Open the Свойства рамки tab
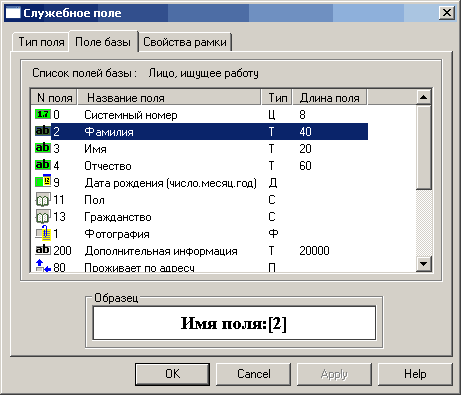 [x=185, y=42]
